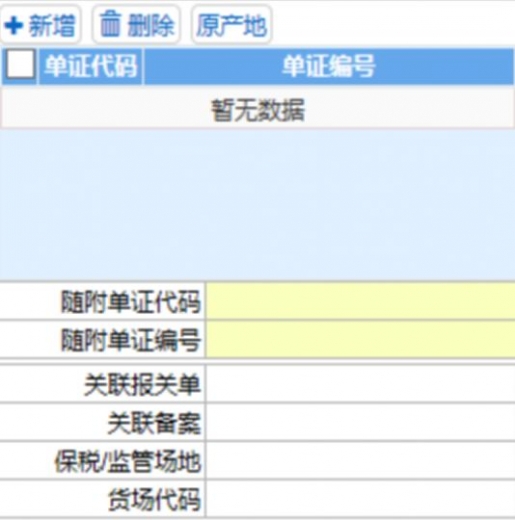Click the empty light-blue table body area
Screen dimensions: 515x520
(x=257, y=205)
